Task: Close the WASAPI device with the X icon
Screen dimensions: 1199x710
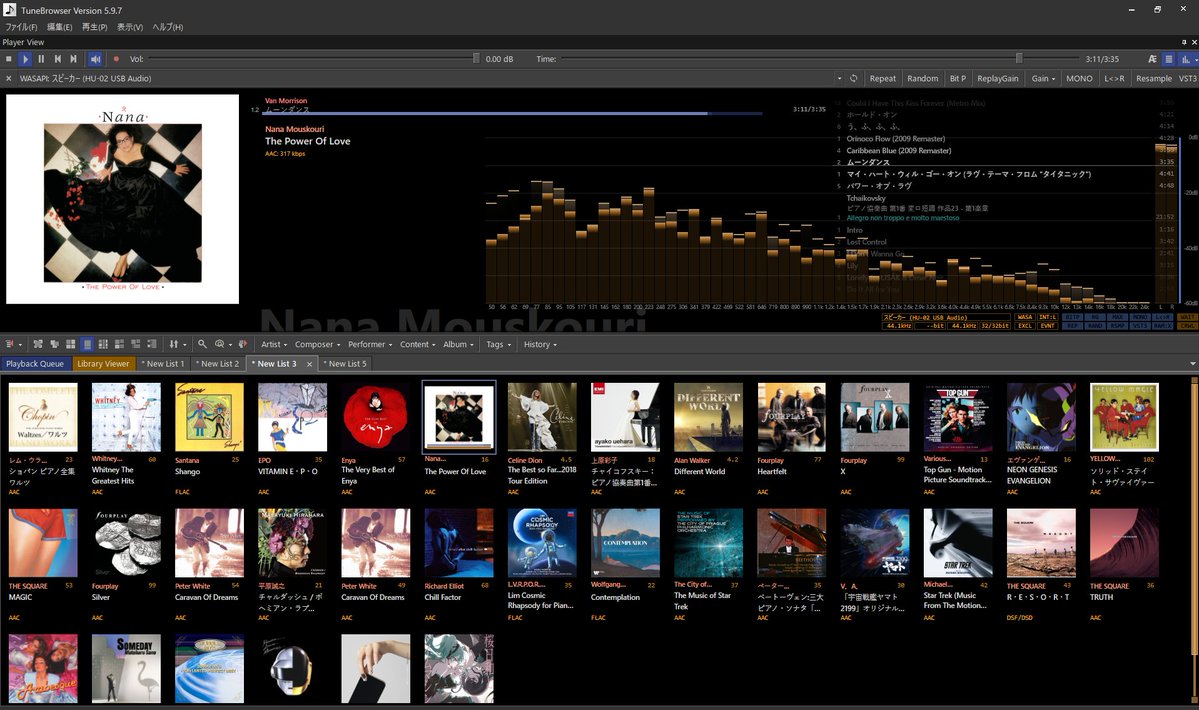Action: (x=8, y=79)
